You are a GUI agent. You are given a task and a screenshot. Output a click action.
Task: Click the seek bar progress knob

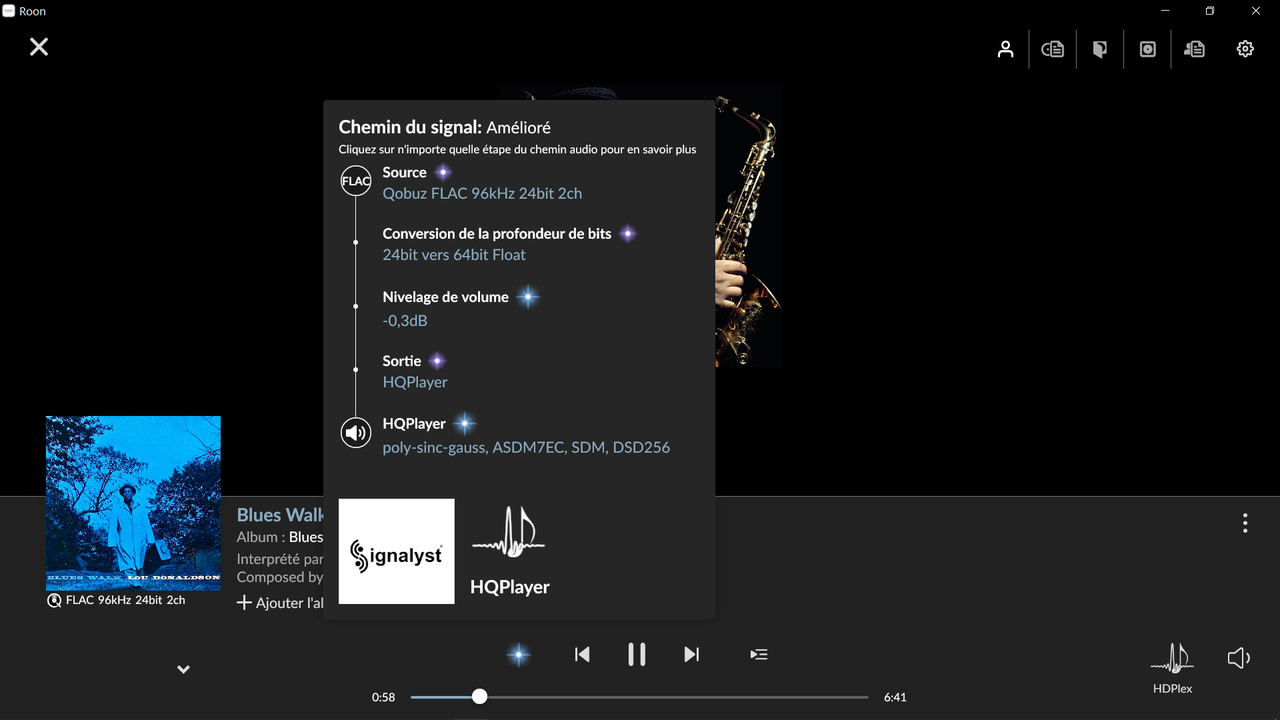point(480,697)
